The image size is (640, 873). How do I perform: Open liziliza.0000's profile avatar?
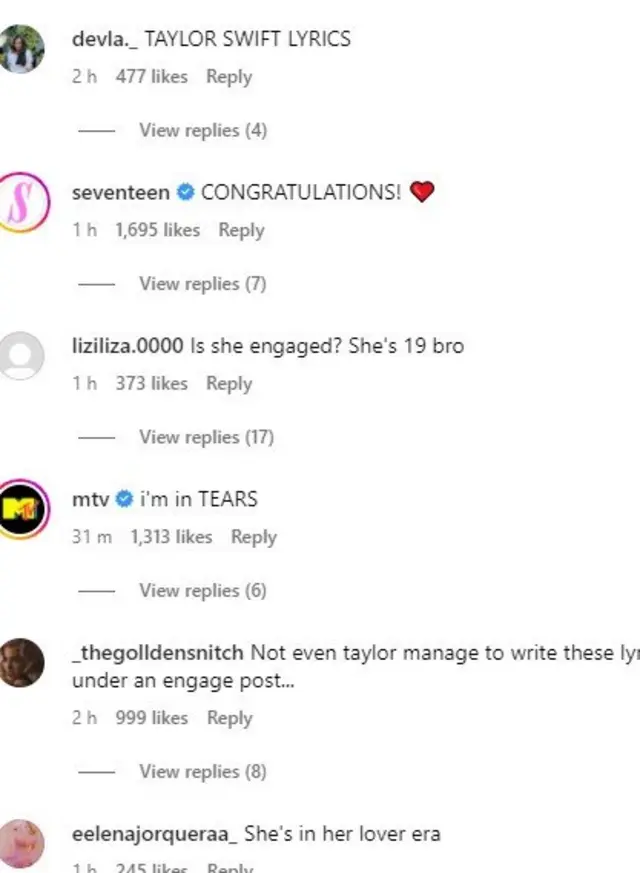23,355
